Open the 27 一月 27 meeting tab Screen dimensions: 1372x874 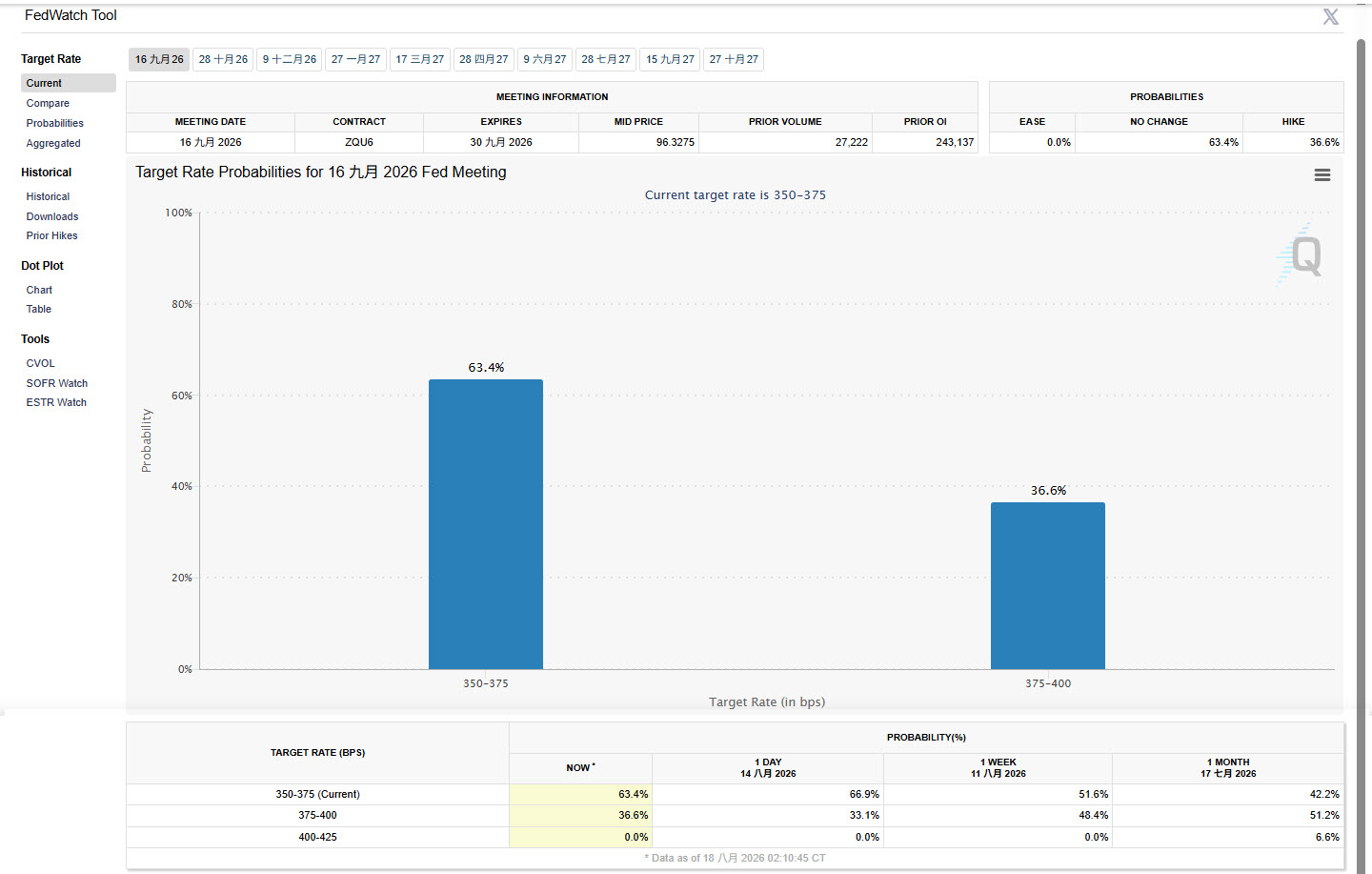355,59
